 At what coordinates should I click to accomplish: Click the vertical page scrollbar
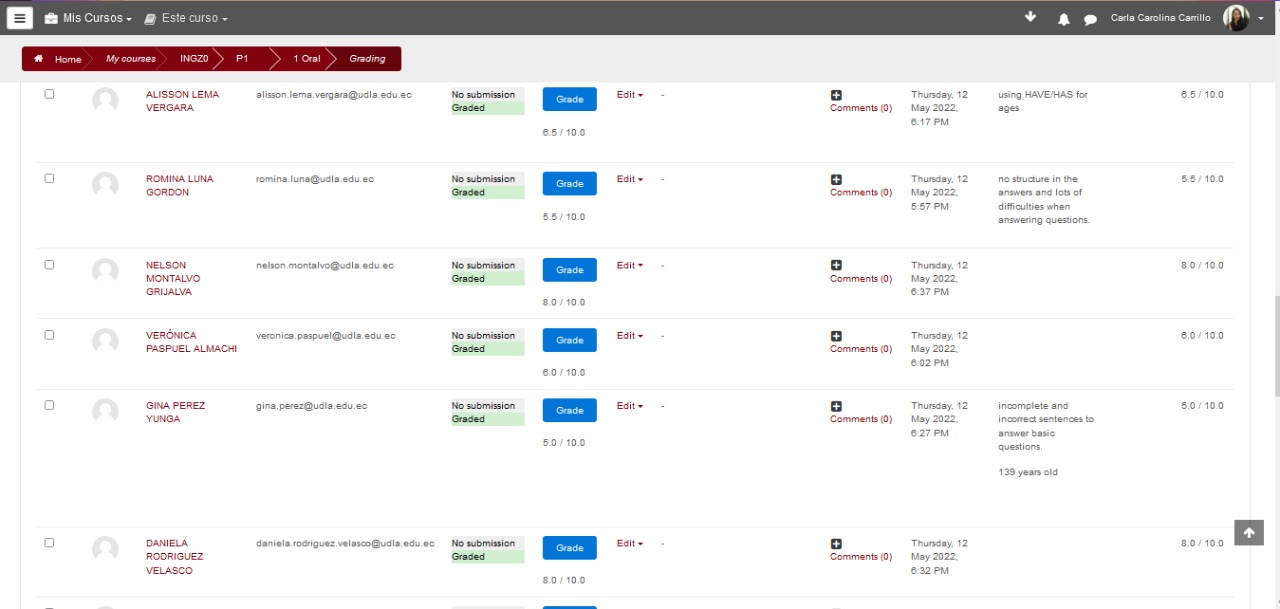pos(1275,347)
